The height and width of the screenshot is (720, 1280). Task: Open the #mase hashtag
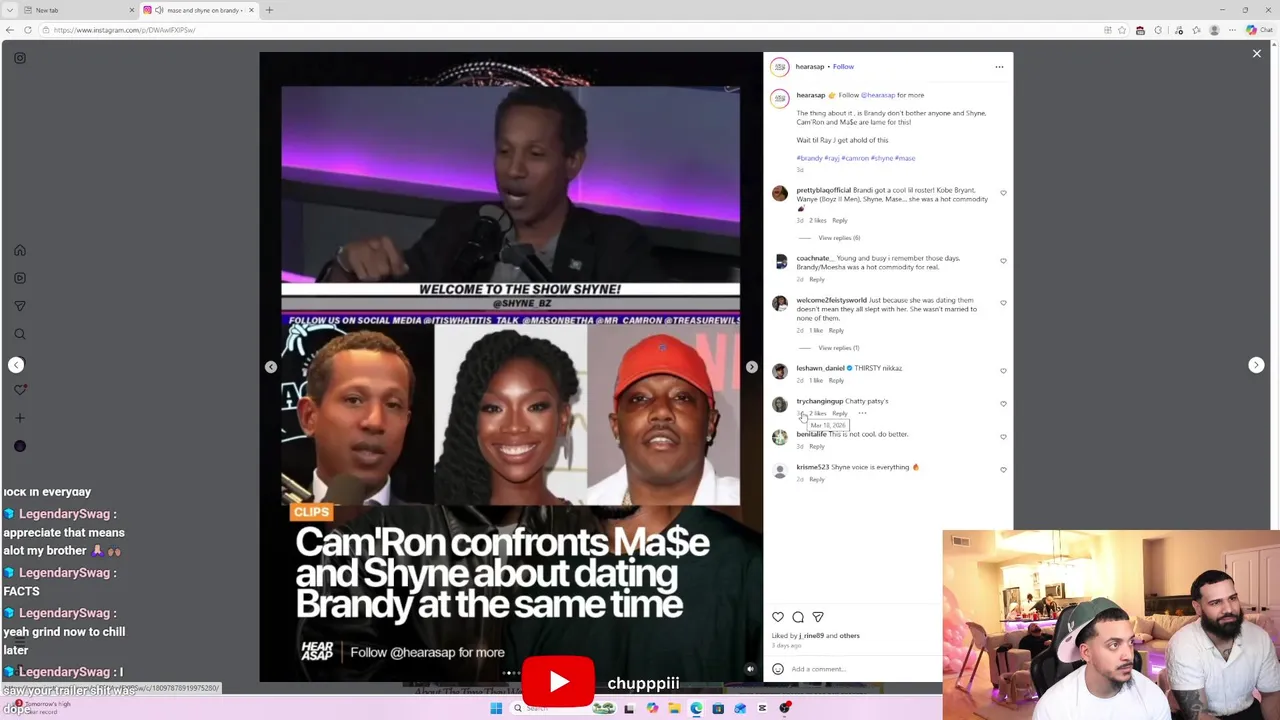(905, 158)
